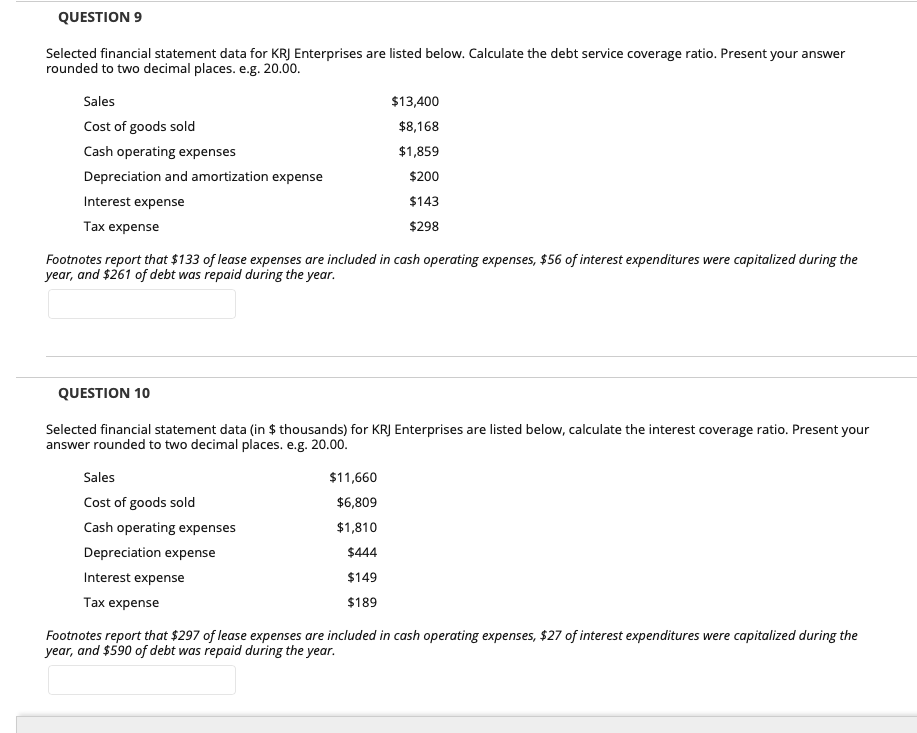Click the Question 9 footnotes text
The width and height of the screenshot is (917, 733).
click(450, 266)
